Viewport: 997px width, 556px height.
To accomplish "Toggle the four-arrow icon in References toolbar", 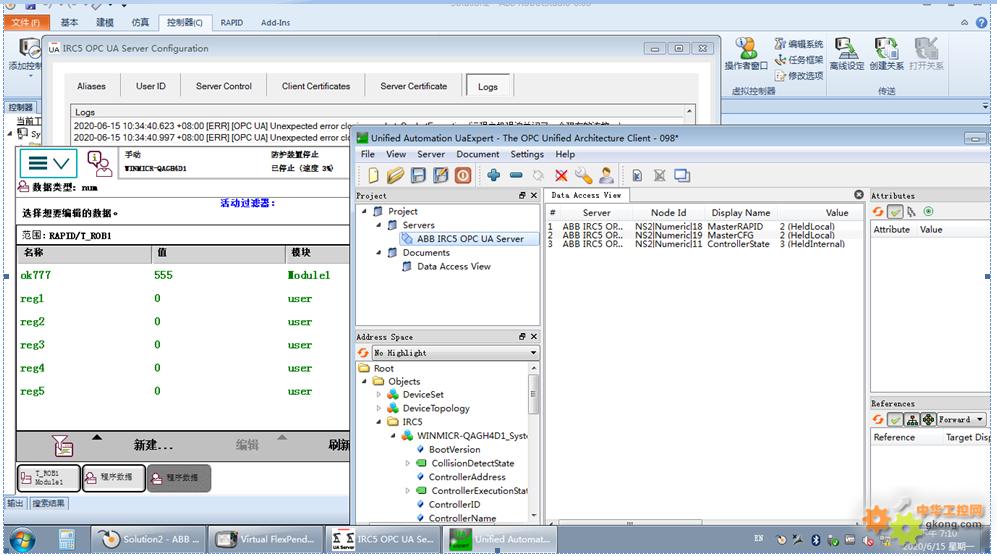I will click(929, 419).
